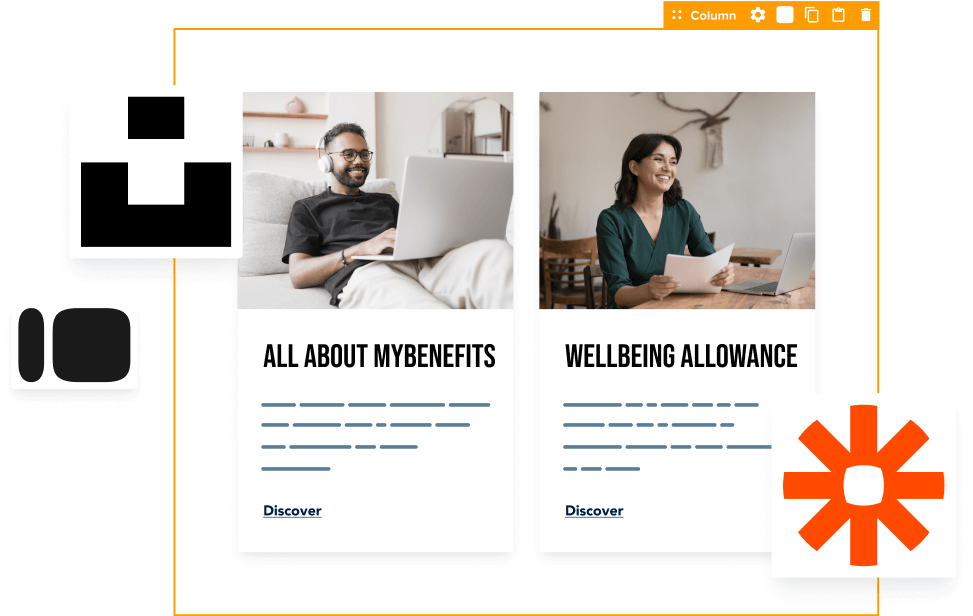Click the black pill-and-square logo tile
Viewport: 973px width, 616px height.
click(x=74, y=345)
